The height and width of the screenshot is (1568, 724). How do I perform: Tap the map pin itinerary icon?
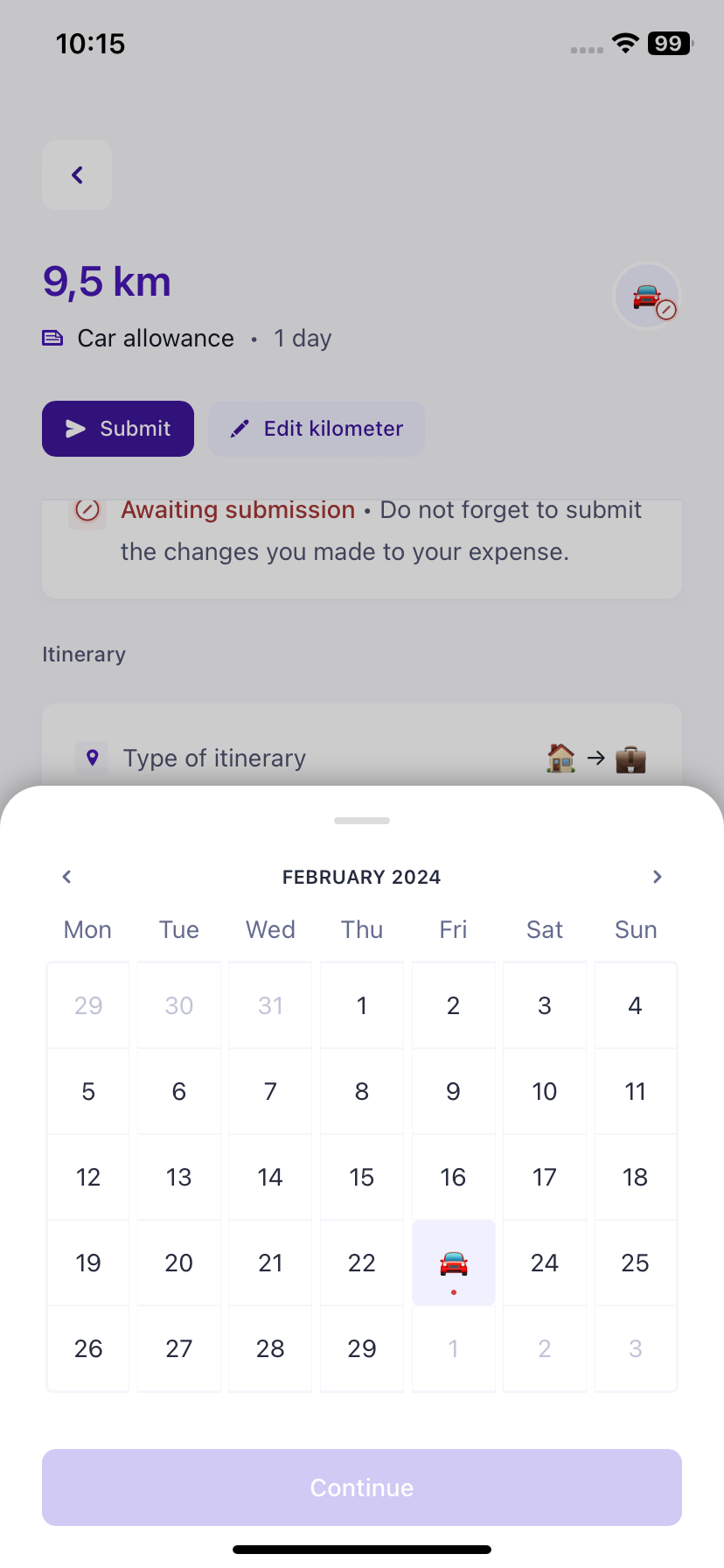(x=93, y=757)
